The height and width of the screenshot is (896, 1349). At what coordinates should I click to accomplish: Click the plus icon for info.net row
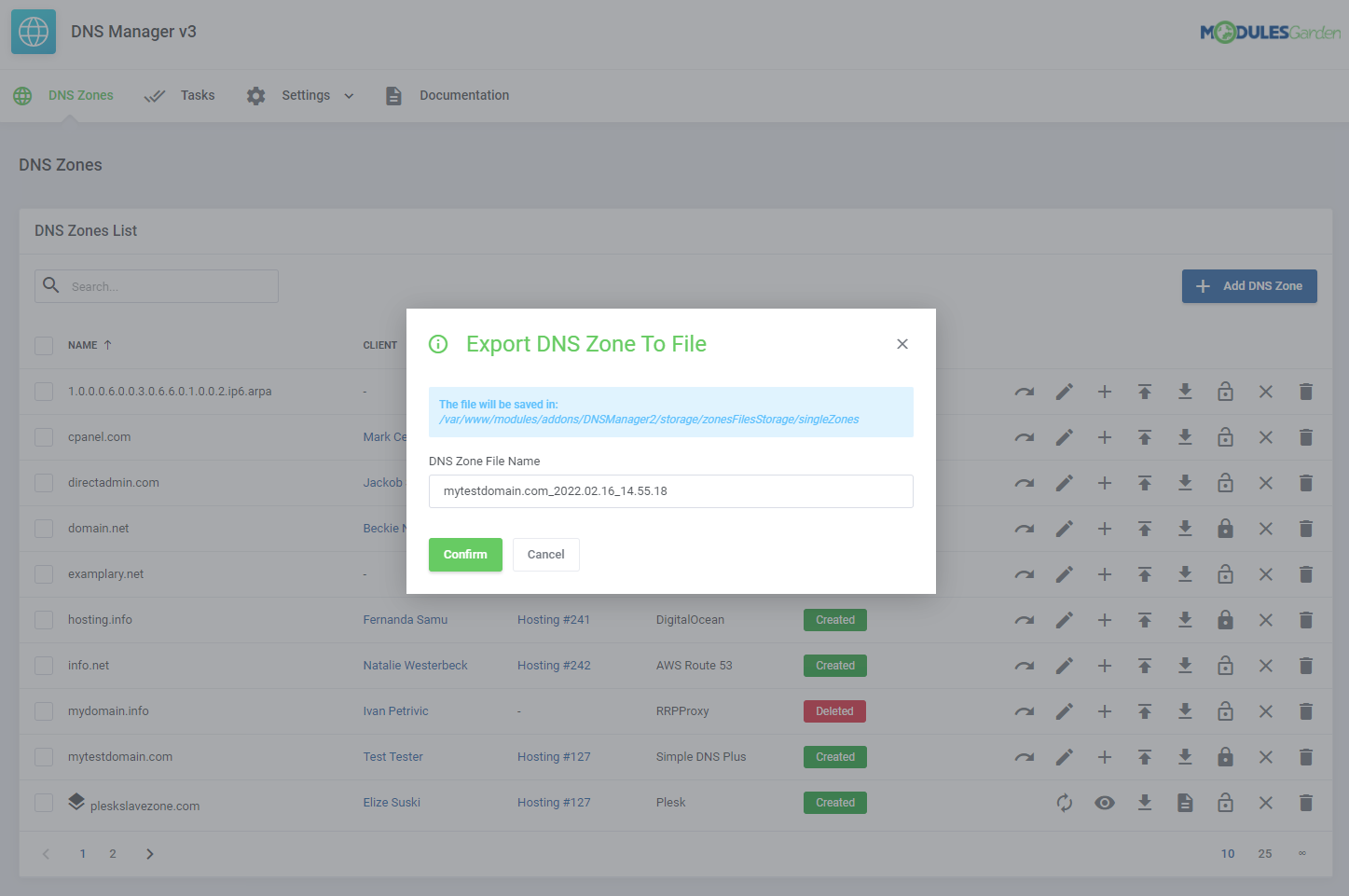(x=1104, y=666)
